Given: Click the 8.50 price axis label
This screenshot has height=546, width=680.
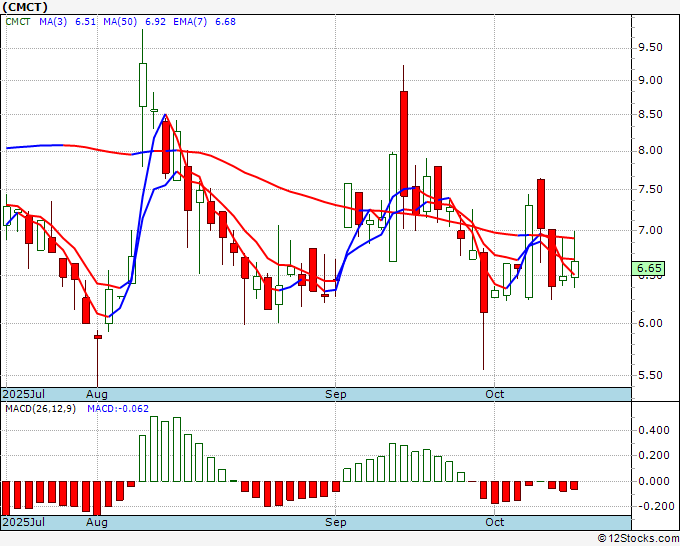Looking at the screenshot, I should coord(650,114).
